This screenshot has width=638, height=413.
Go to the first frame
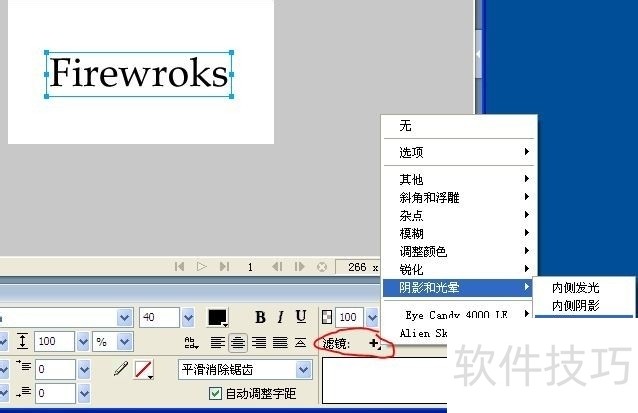[x=179, y=267]
